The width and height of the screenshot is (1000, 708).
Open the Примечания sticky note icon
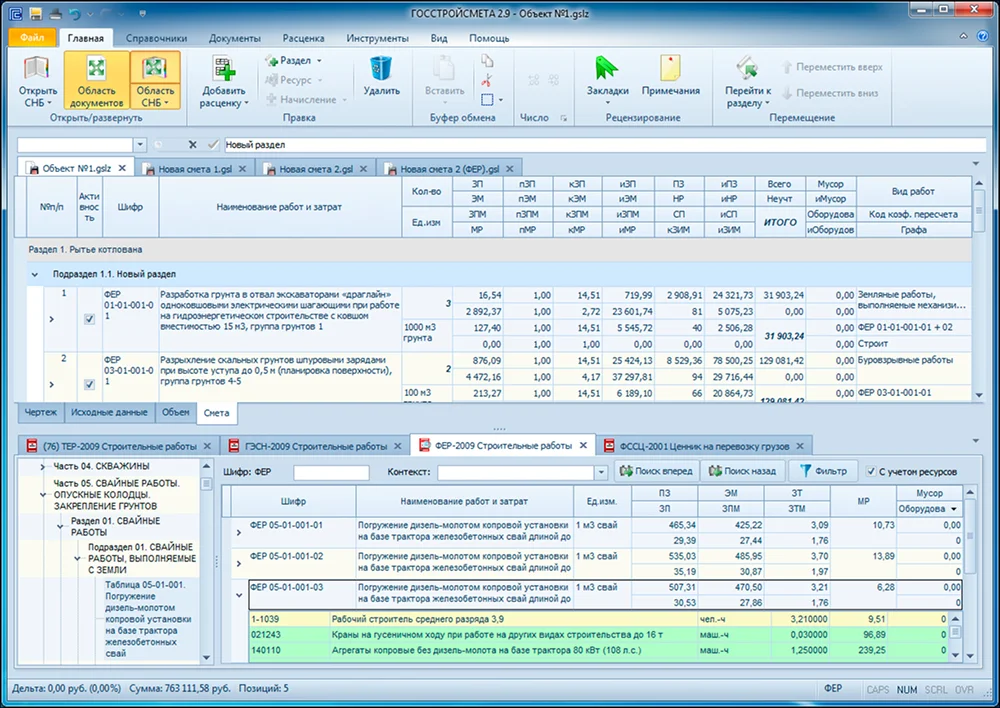[670, 69]
